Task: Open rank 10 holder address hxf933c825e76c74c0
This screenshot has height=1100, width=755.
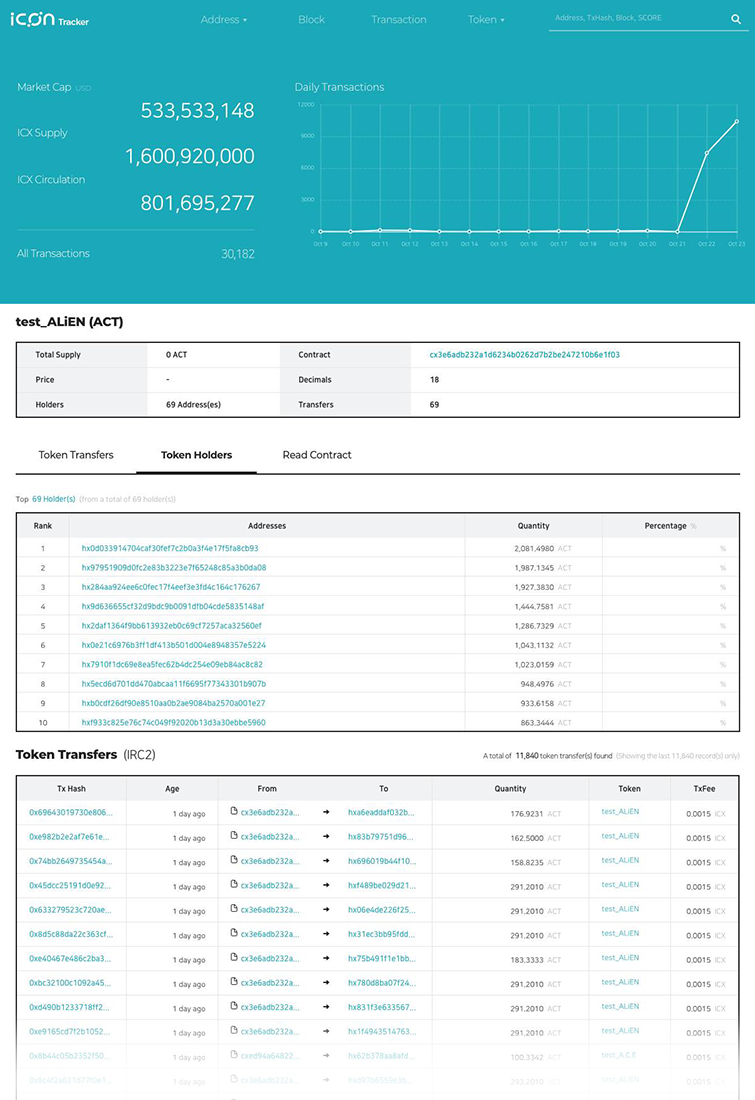Action: pyautogui.click(x=173, y=722)
